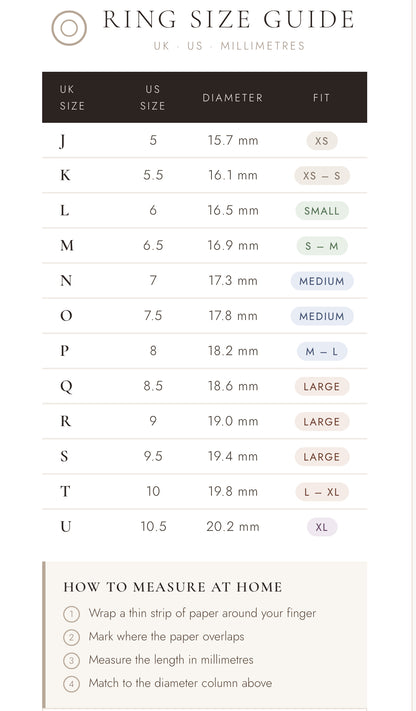Screen dimensions: 416x711
Task: Select the L – XL fit badge
Action: click(x=322, y=492)
